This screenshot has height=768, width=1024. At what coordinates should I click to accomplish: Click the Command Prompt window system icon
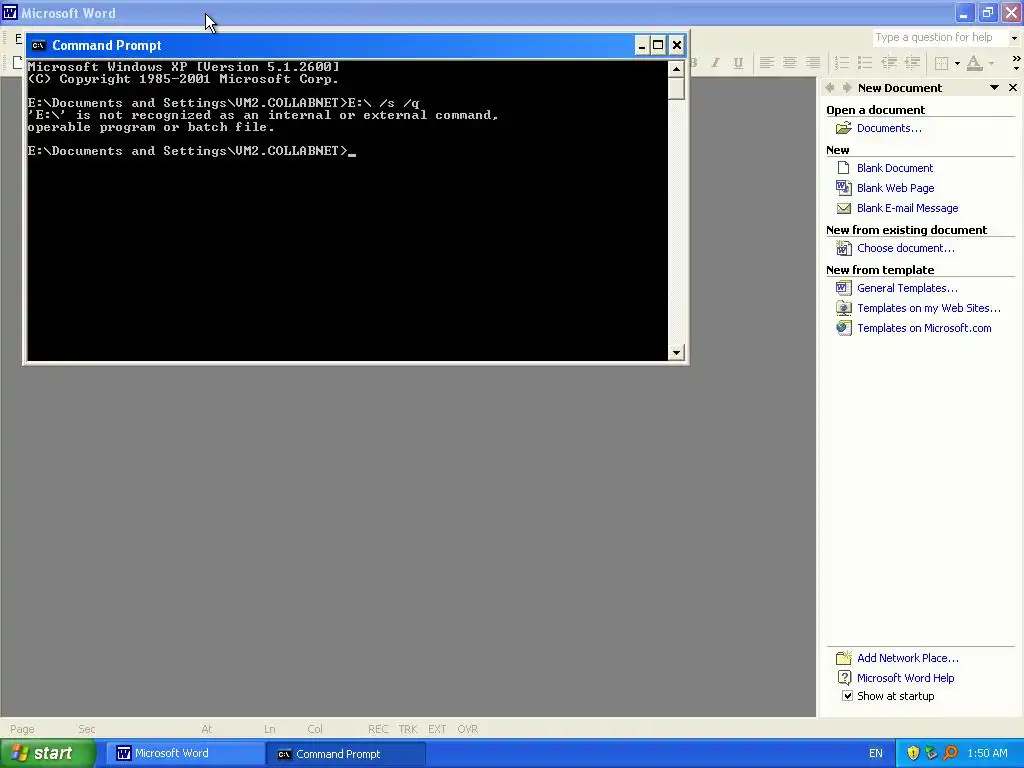(39, 45)
